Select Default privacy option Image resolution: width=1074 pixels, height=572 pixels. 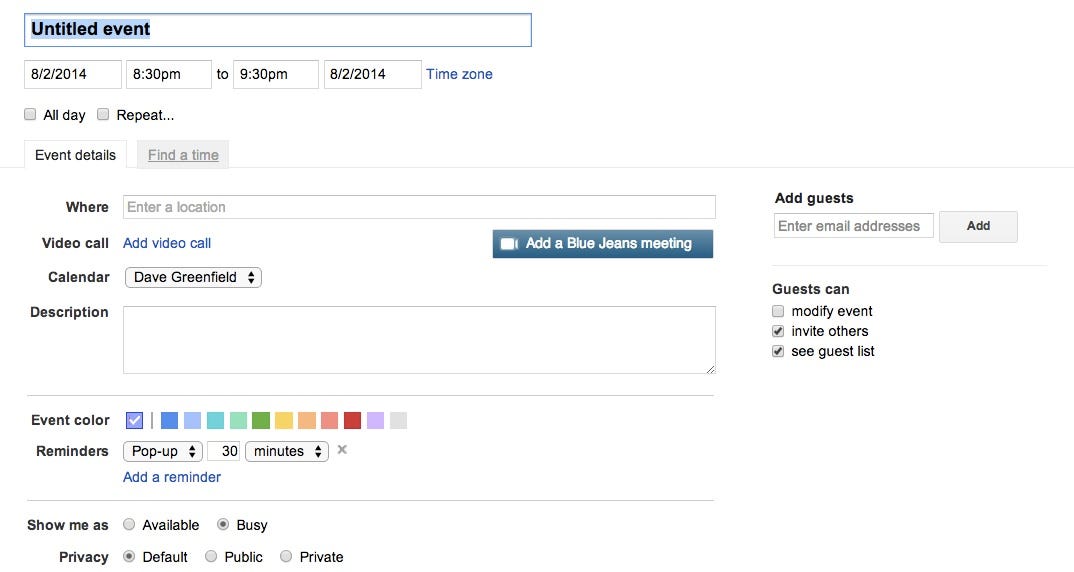(129, 556)
